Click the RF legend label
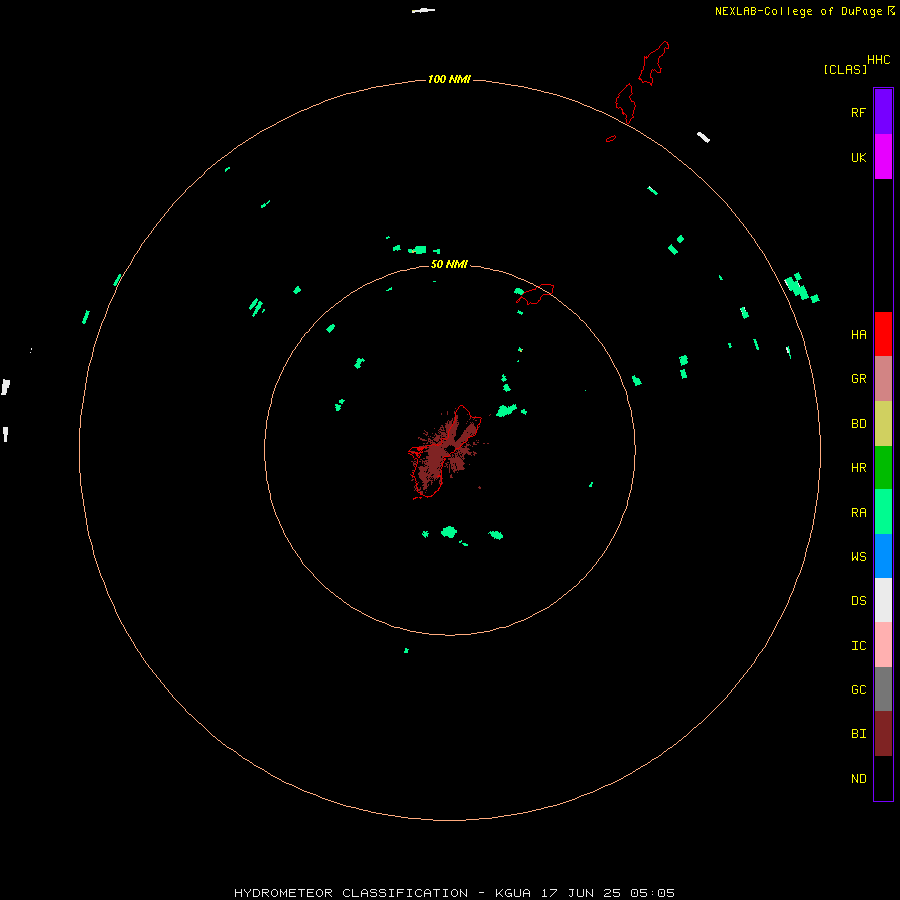The height and width of the screenshot is (900, 900). pyautogui.click(x=858, y=112)
